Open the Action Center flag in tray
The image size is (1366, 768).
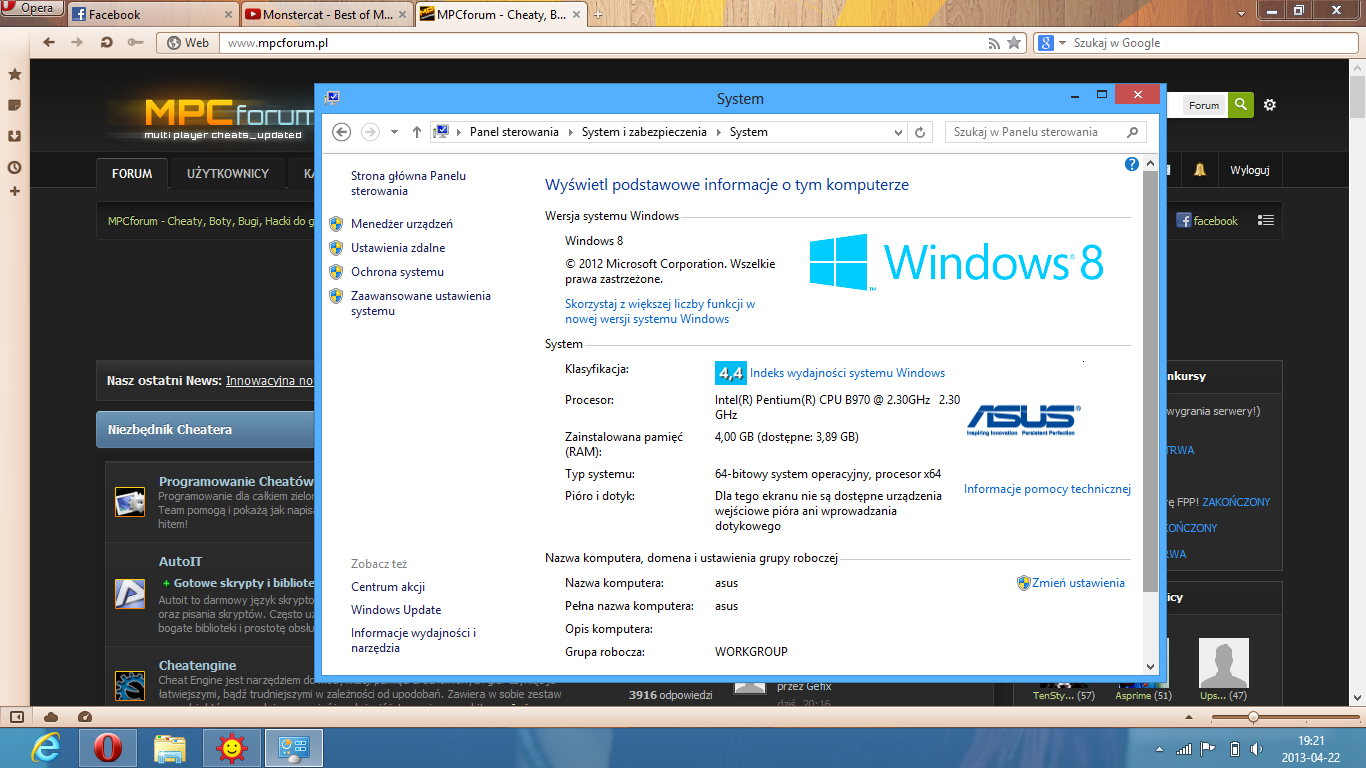(1208, 749)
